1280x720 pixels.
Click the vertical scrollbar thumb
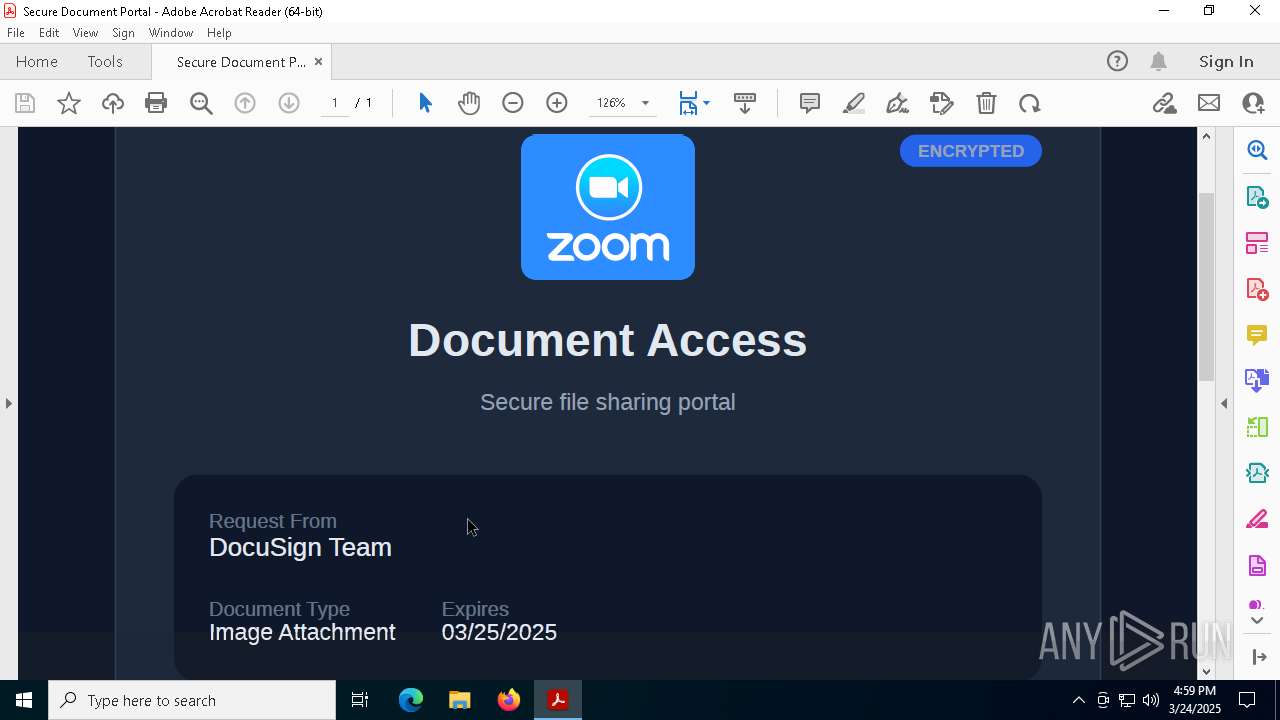(x=1206, y=286)
